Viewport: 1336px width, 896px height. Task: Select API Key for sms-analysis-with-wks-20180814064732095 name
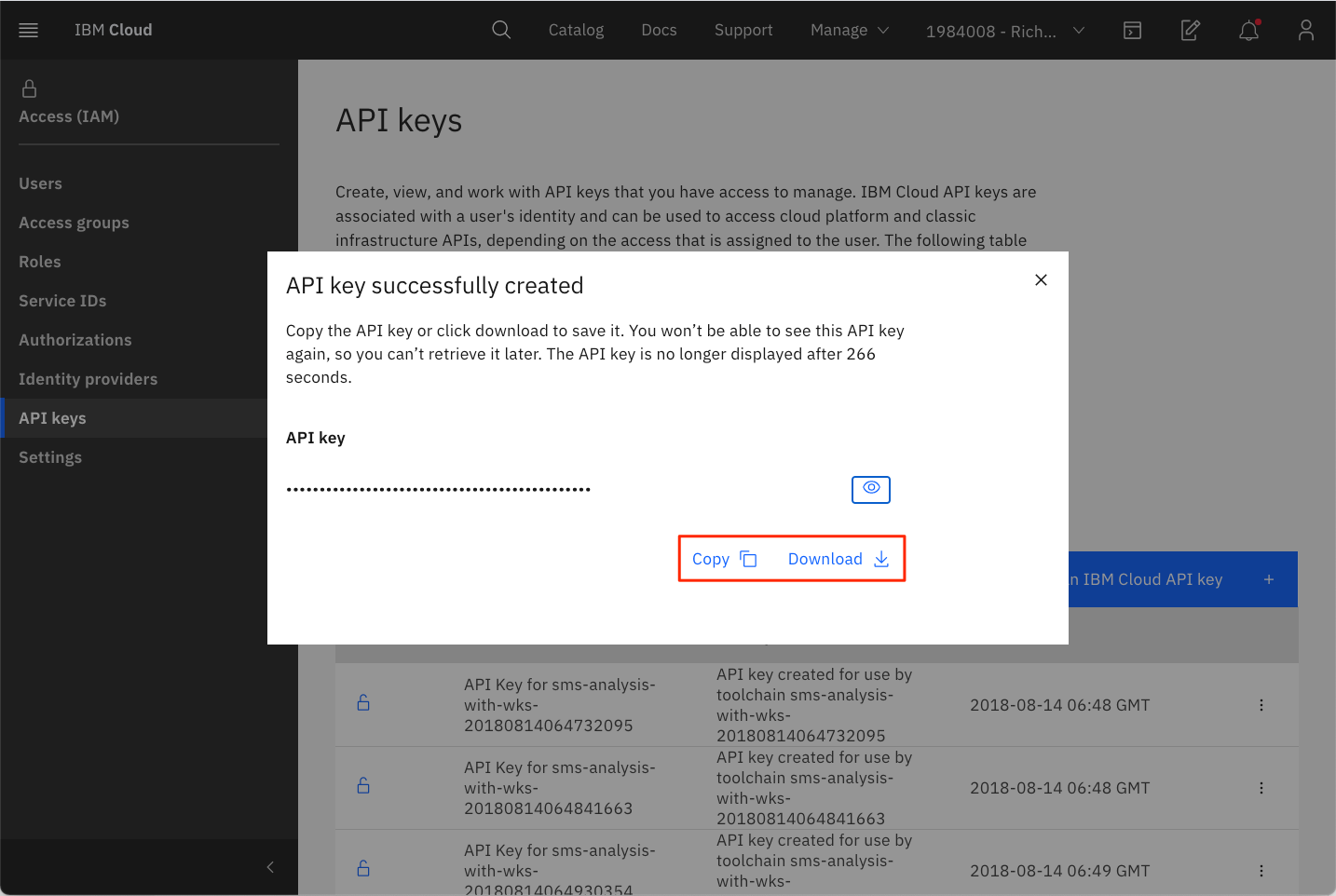pyautogui.click(x=560, y=705)
